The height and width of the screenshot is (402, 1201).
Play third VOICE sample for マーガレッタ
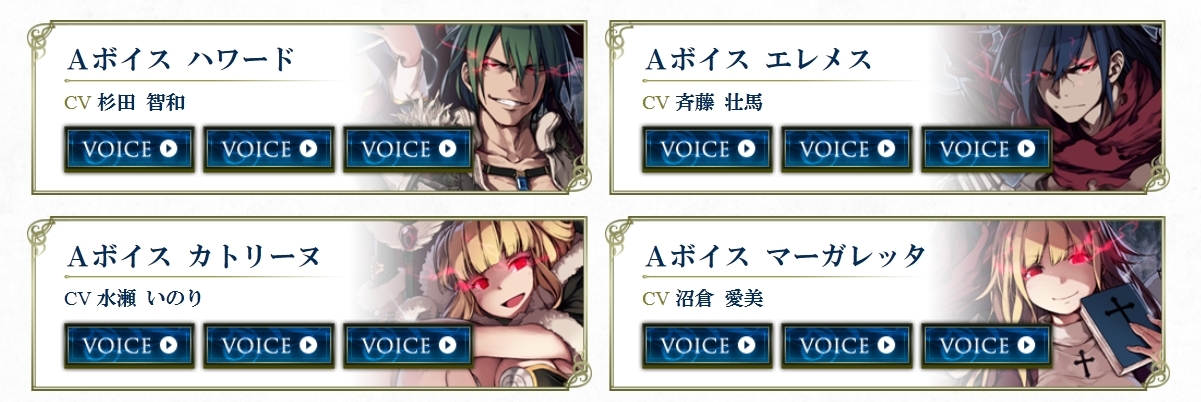(x=985, y=345)
